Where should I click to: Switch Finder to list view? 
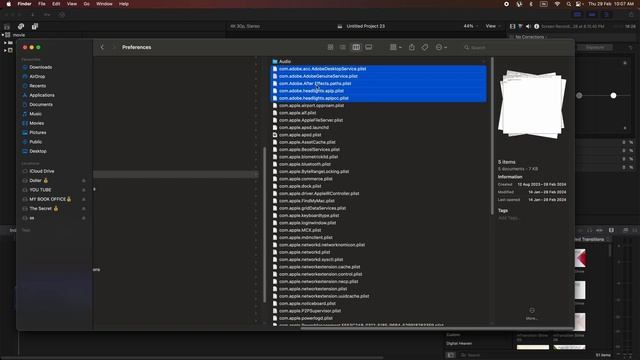(x=343, y=47)
